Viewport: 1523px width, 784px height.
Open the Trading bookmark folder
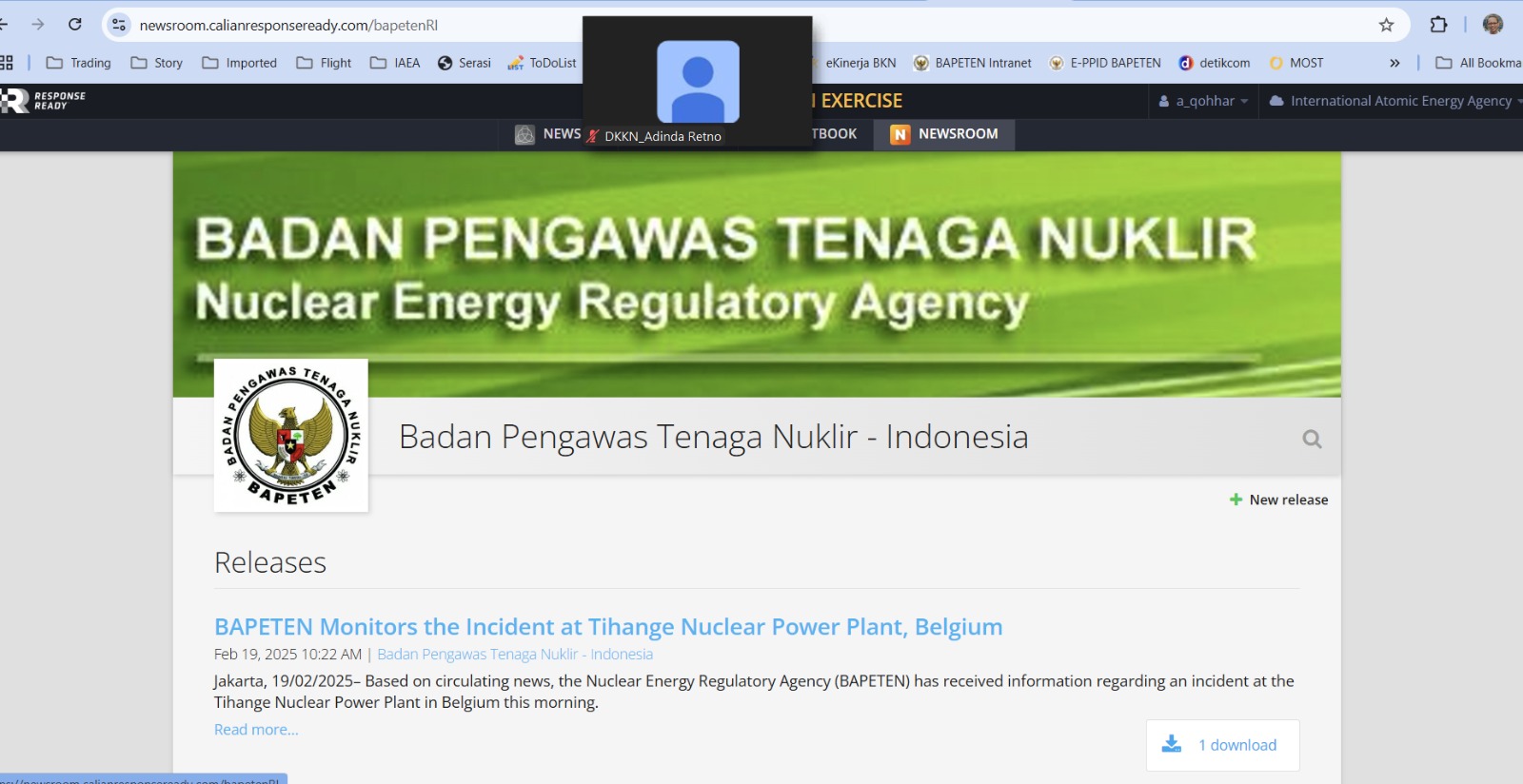[x=78, y=63]
